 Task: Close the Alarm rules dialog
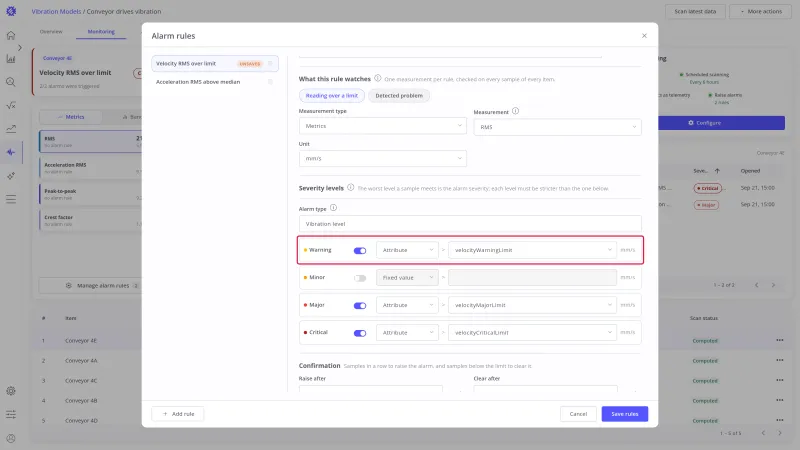click(644, 36)
